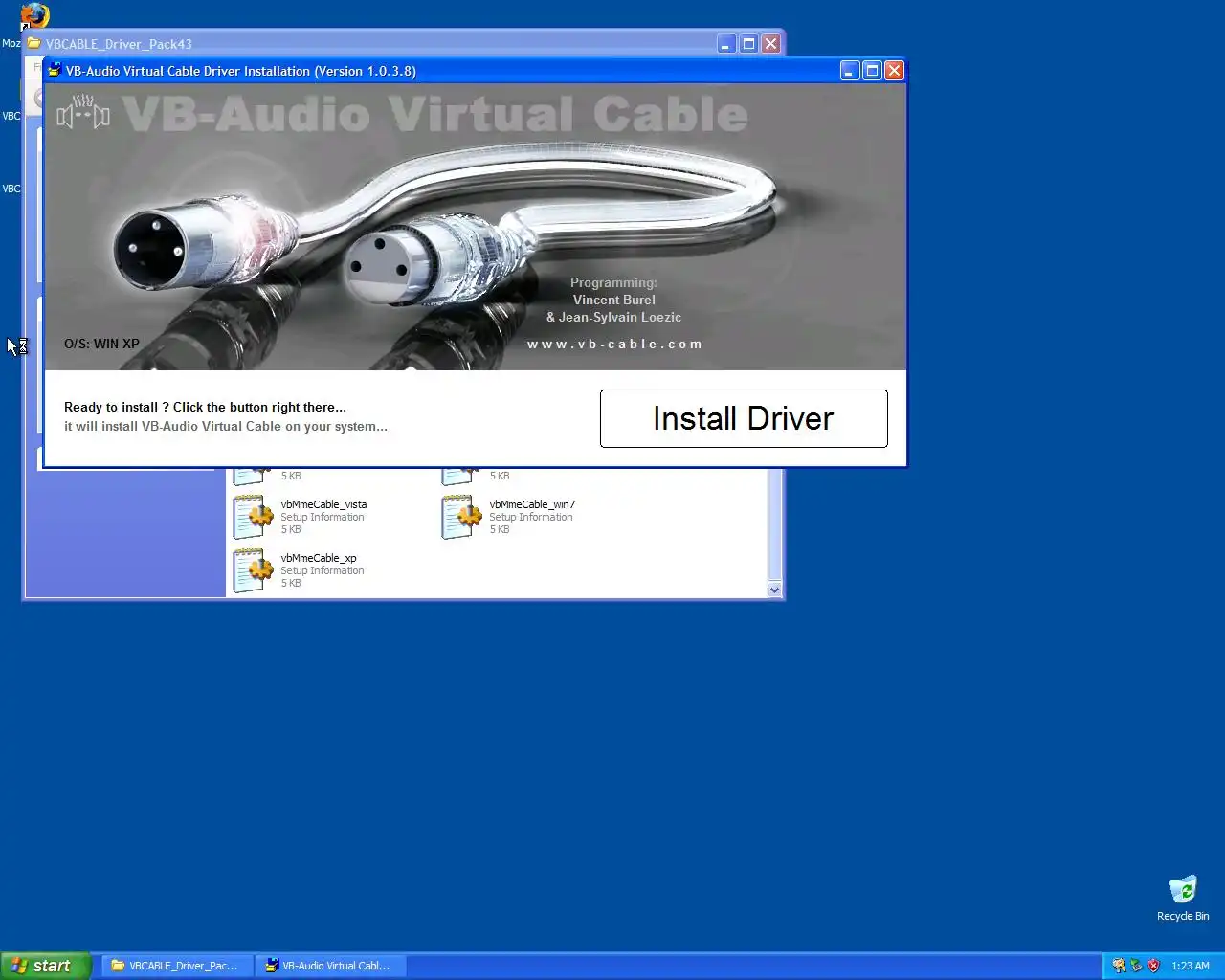Click the vbMmeCable_vista file name

323,504
